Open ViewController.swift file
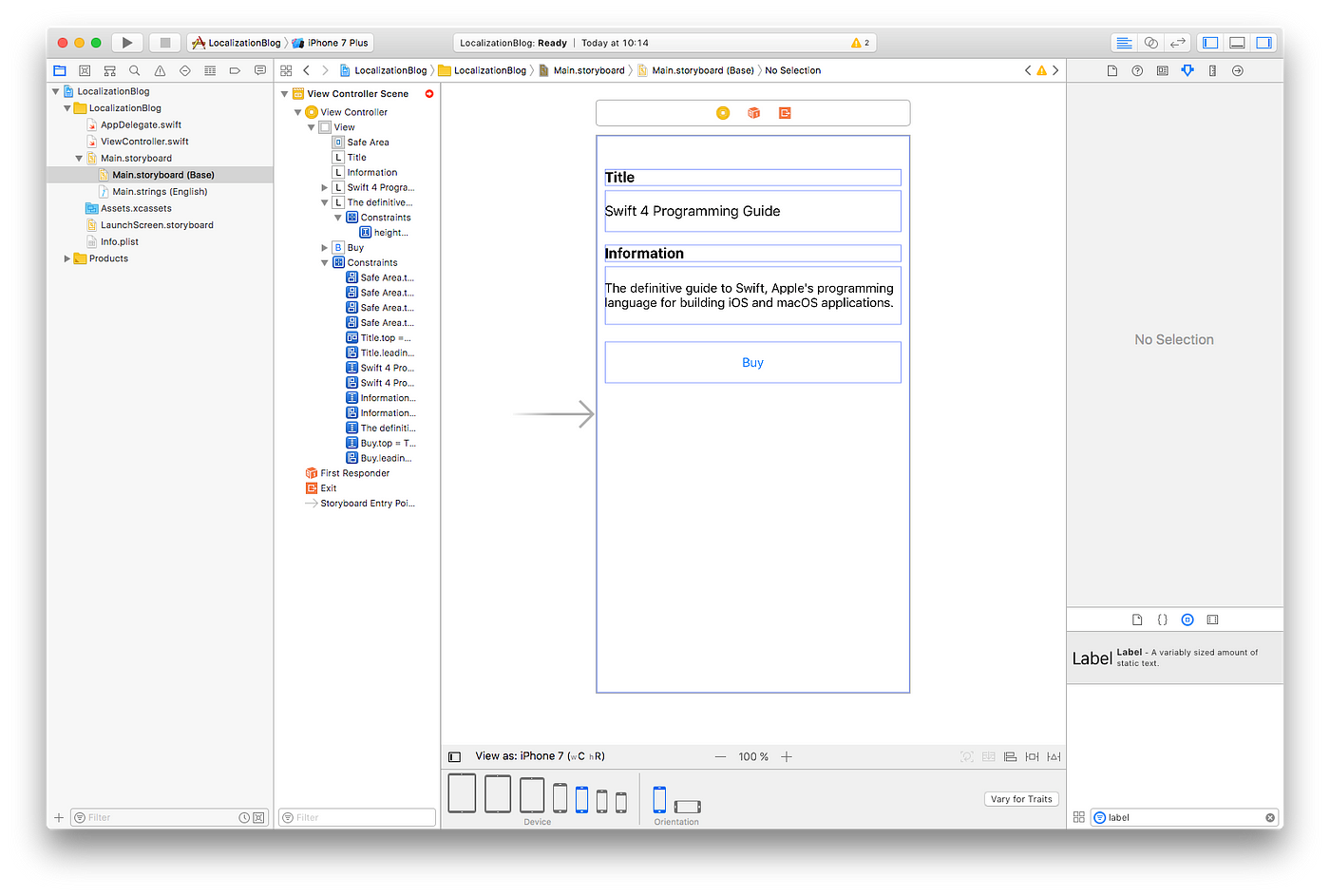This screenshot has height=896, width=1330. pos(144,142)
